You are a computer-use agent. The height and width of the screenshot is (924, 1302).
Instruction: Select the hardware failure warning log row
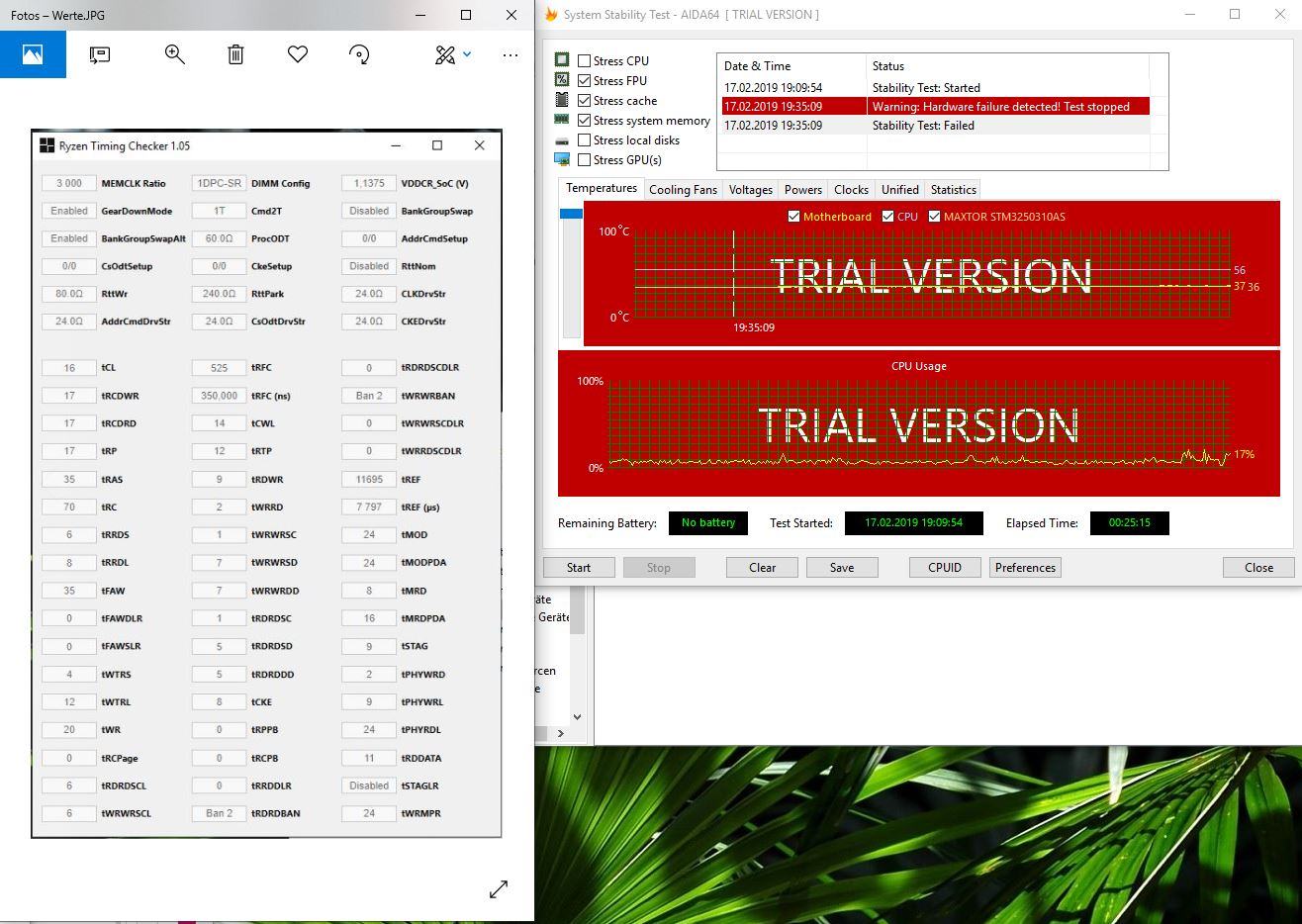(x=936, y=107)
